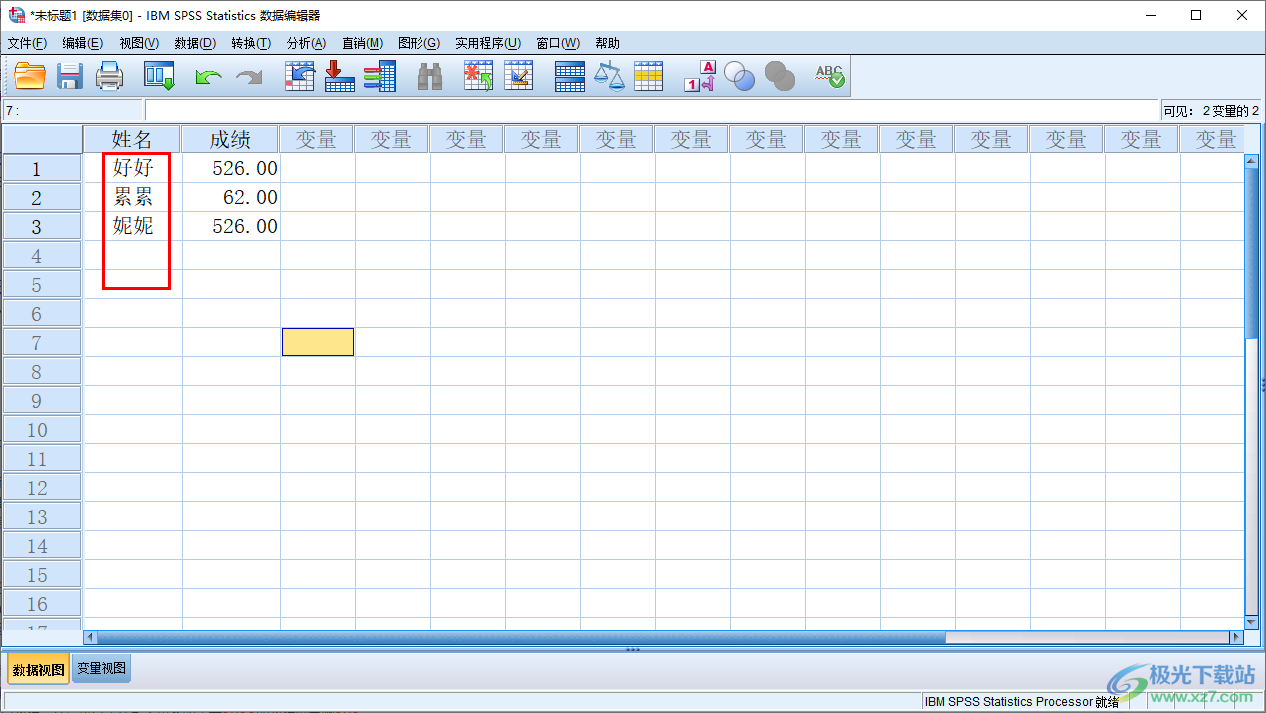1266x713 pixels.
Task: Select the first empty 变量 column header
Action: pyautogui.click(x=317, y=139)
